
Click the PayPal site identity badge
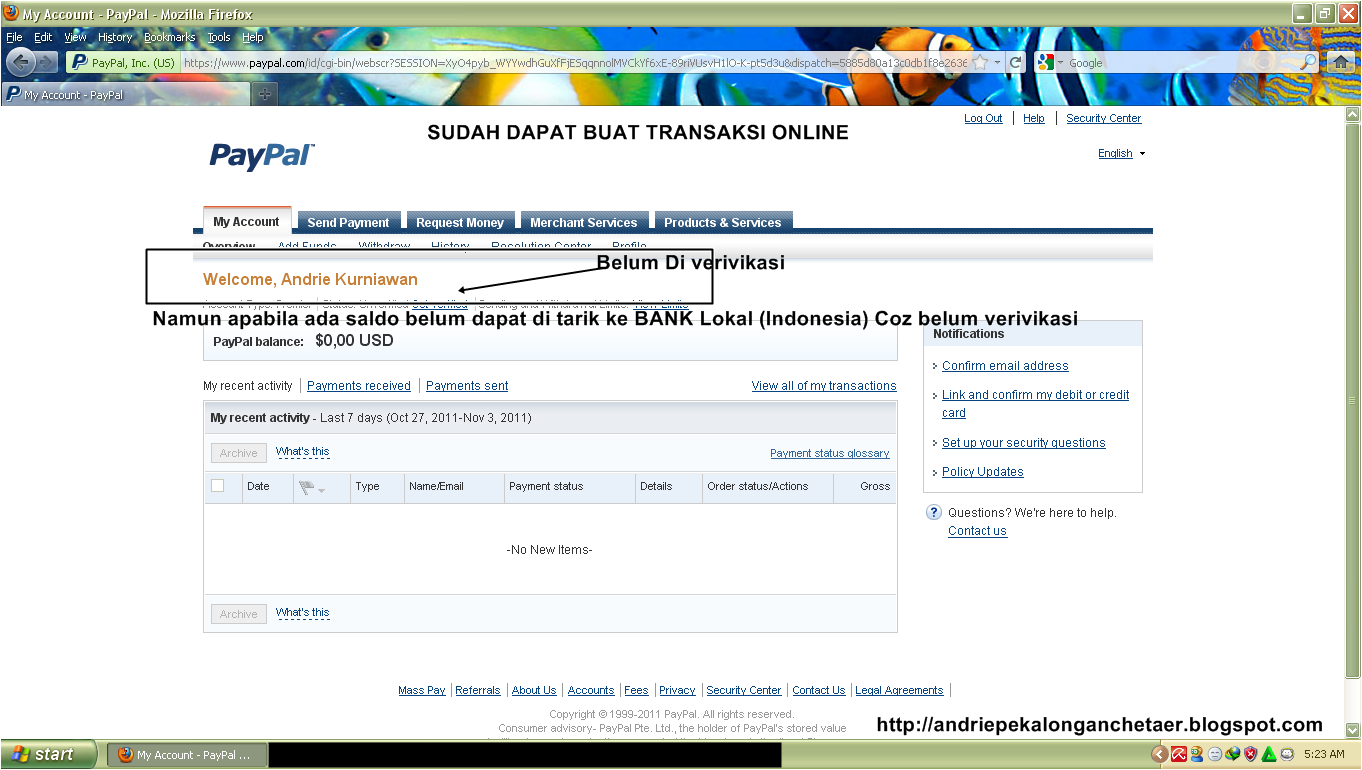pyautogui.click(x=123, y=62)
